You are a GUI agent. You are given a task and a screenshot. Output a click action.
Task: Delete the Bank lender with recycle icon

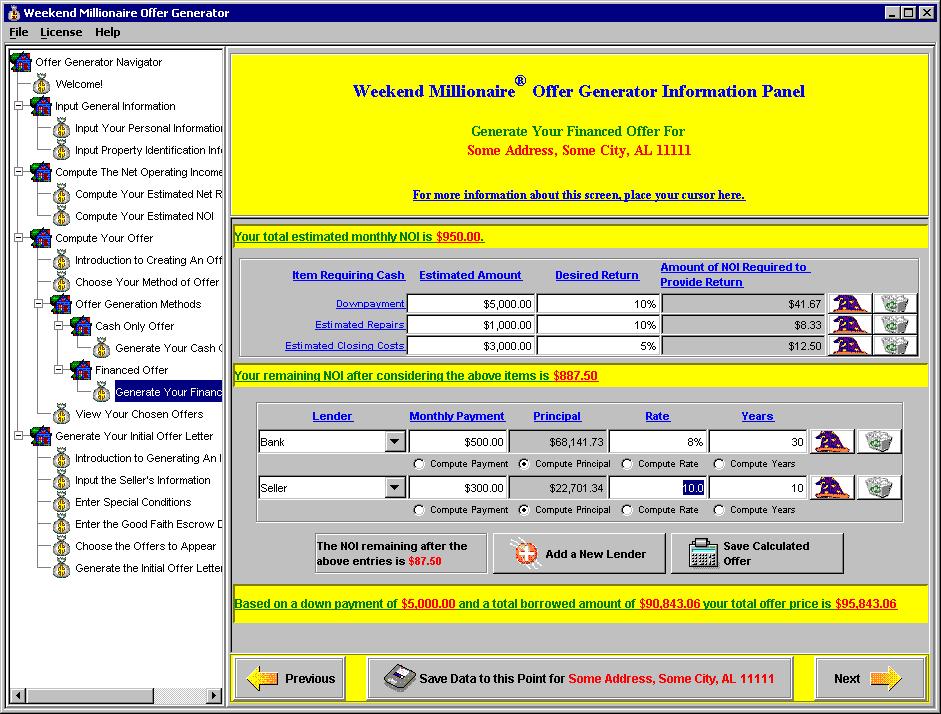tap(879, 442)
